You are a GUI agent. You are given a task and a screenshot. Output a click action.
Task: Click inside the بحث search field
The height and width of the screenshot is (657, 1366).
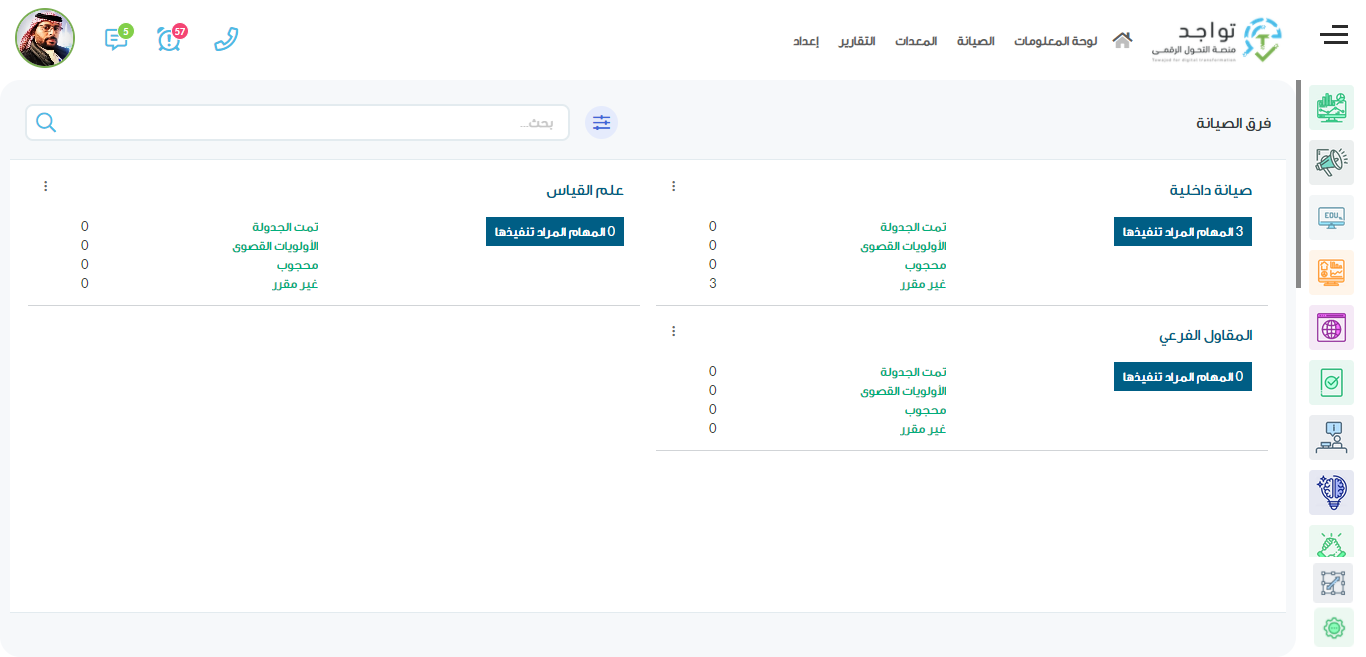tap(300, 121)
